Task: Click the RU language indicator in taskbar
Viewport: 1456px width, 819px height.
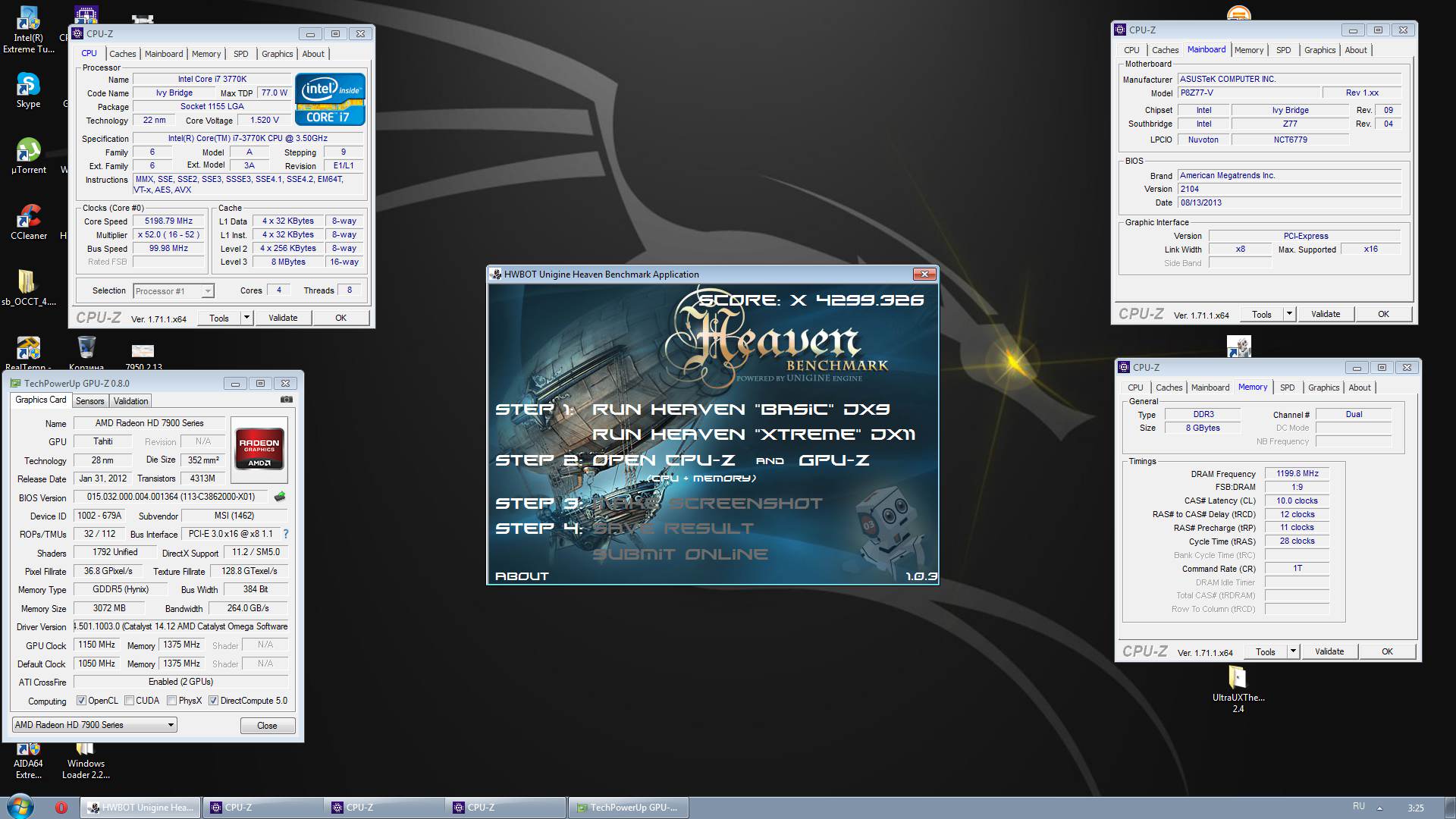Action: [1358, 807]
